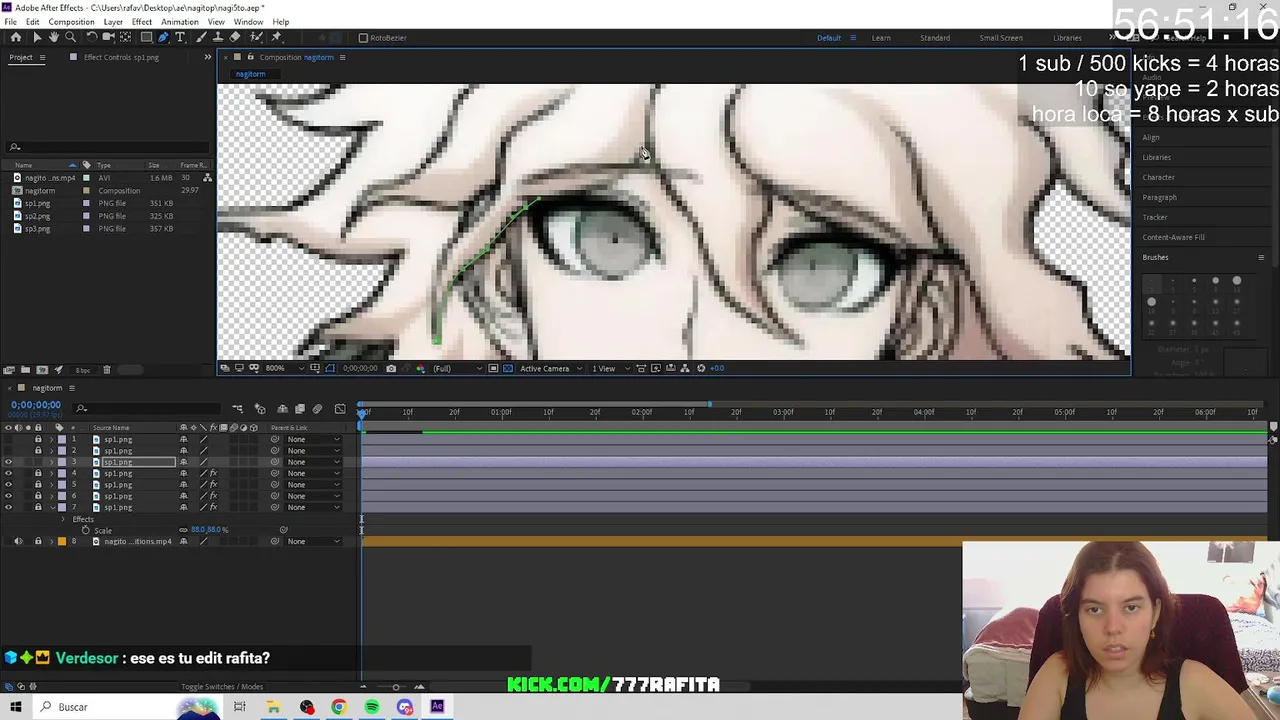Select the Rotation tool
Viewport: 1280px width, 720px height.
click(x=91, y=37)
